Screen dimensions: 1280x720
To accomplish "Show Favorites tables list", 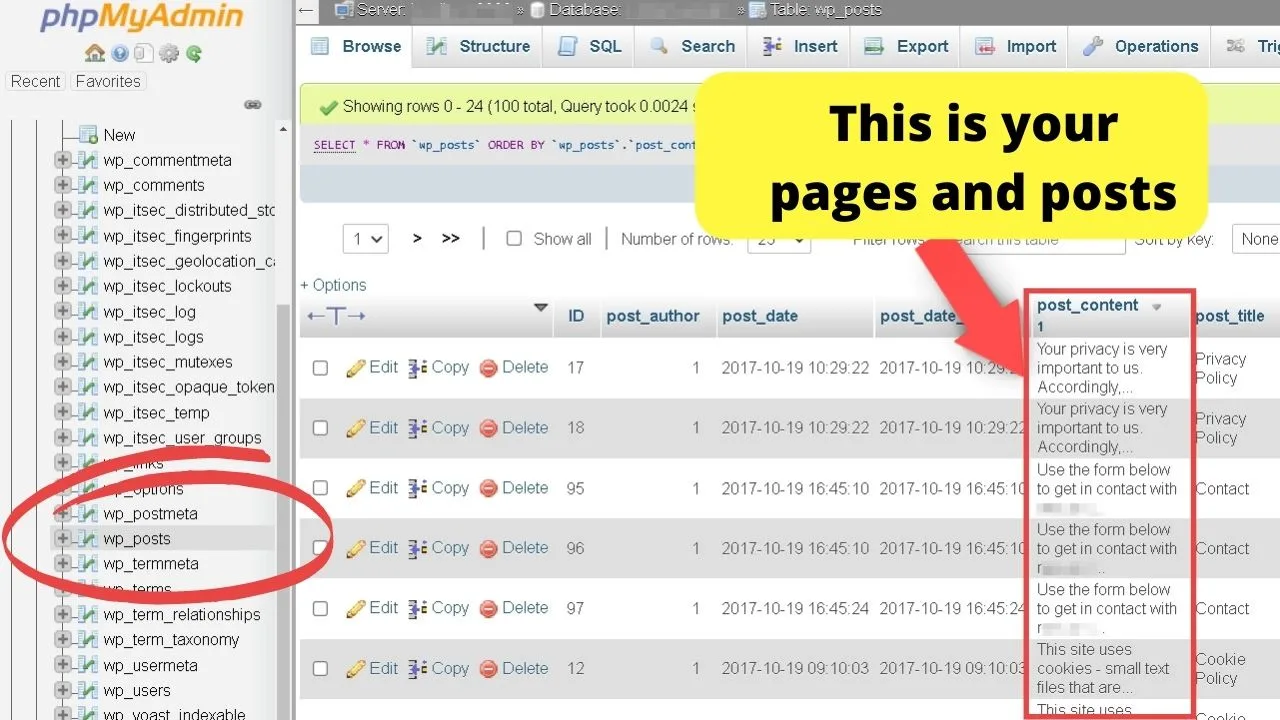I will point(108,81).
